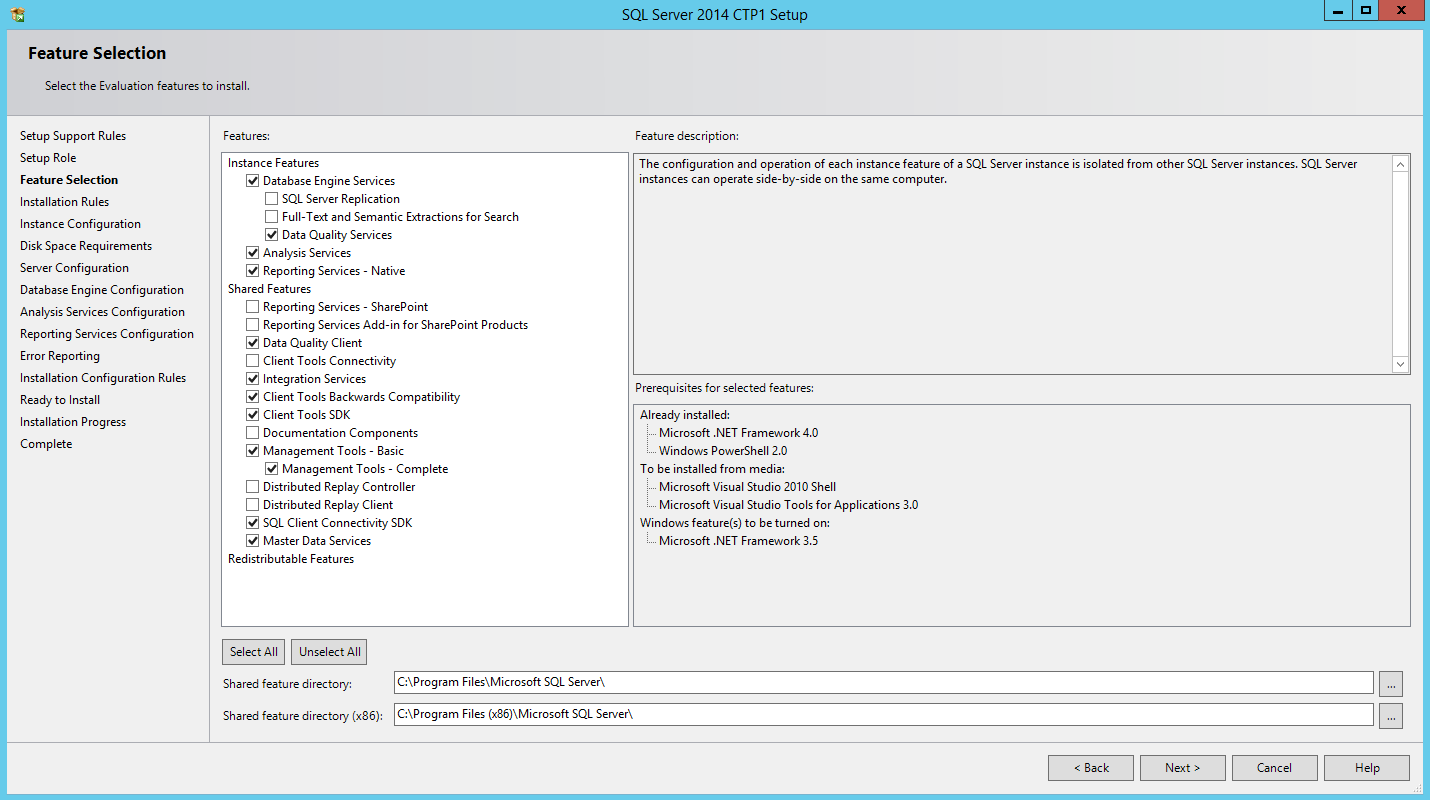Uncheck SQL Client Connectivity SDK
The image size is (1430, 800).
pyautogui.click(x=252, y=523)
